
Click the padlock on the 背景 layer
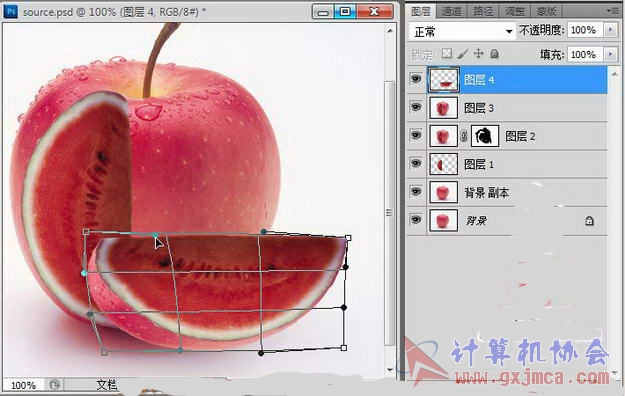click(x=589, y=221)
